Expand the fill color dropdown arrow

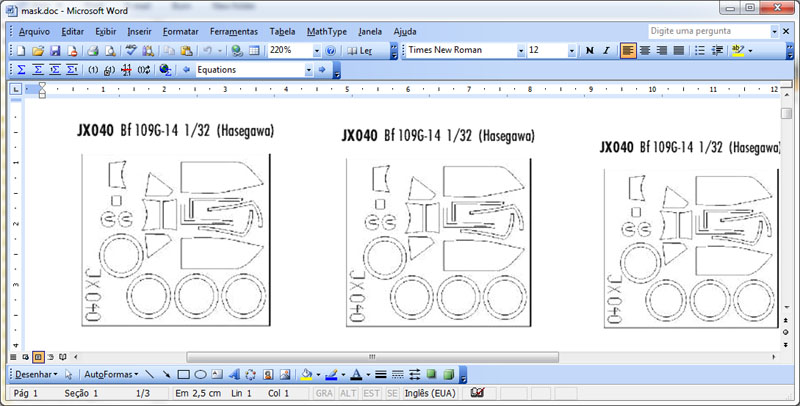coord(318,374)
